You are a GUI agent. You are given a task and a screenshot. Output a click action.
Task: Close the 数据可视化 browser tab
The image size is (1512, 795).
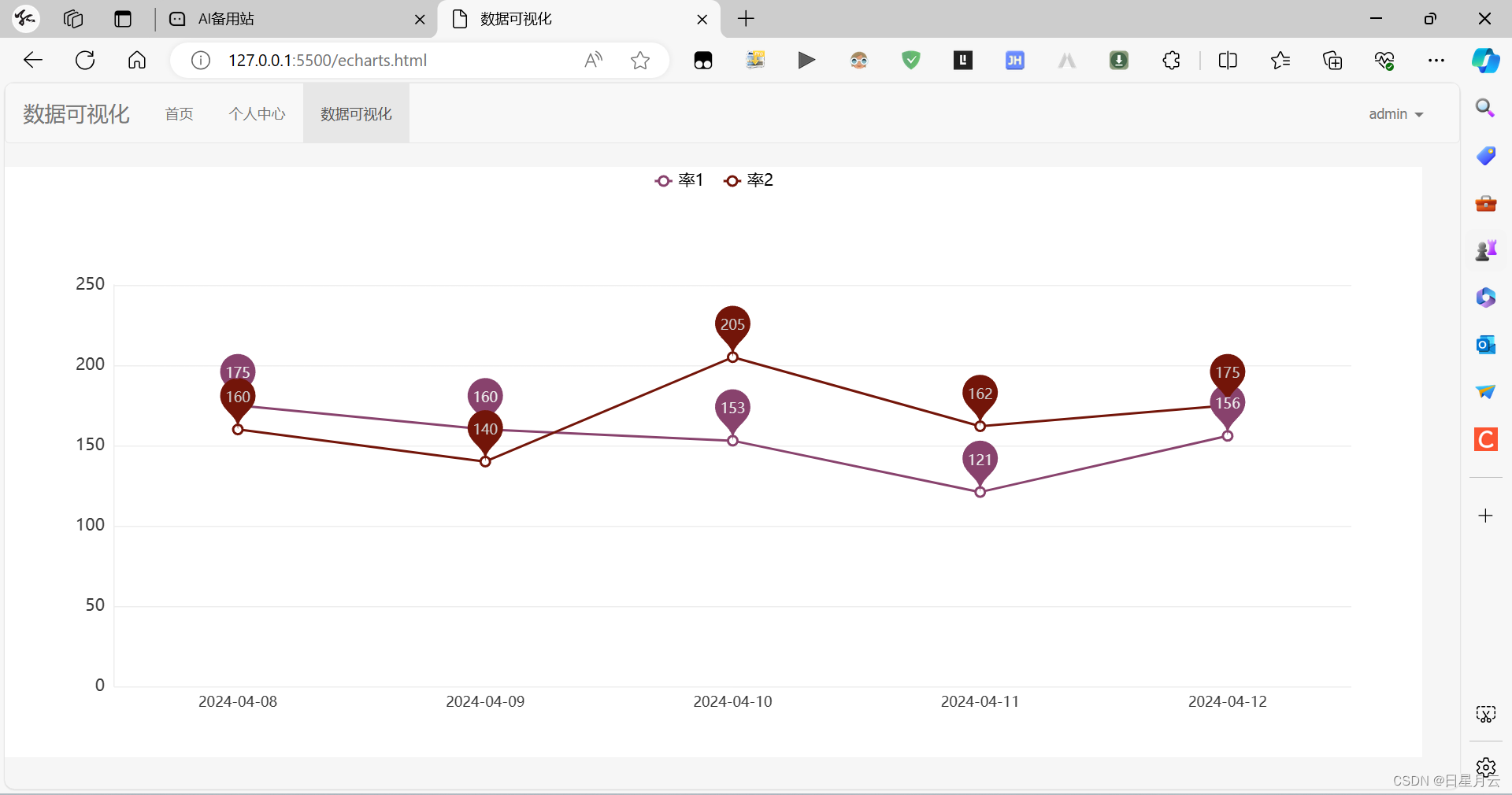pyautogui.click(x=702, y=20)
